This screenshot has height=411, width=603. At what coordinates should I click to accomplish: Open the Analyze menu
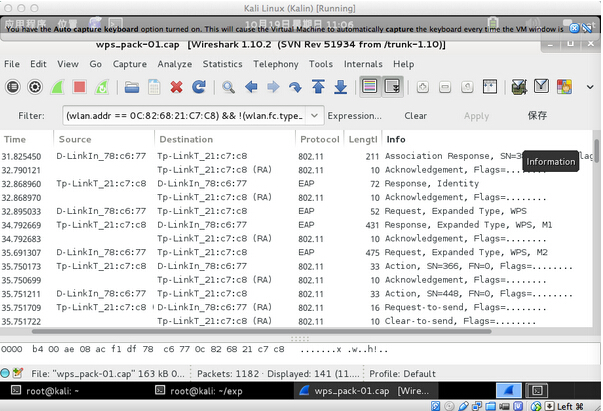[x=175, y=64]
